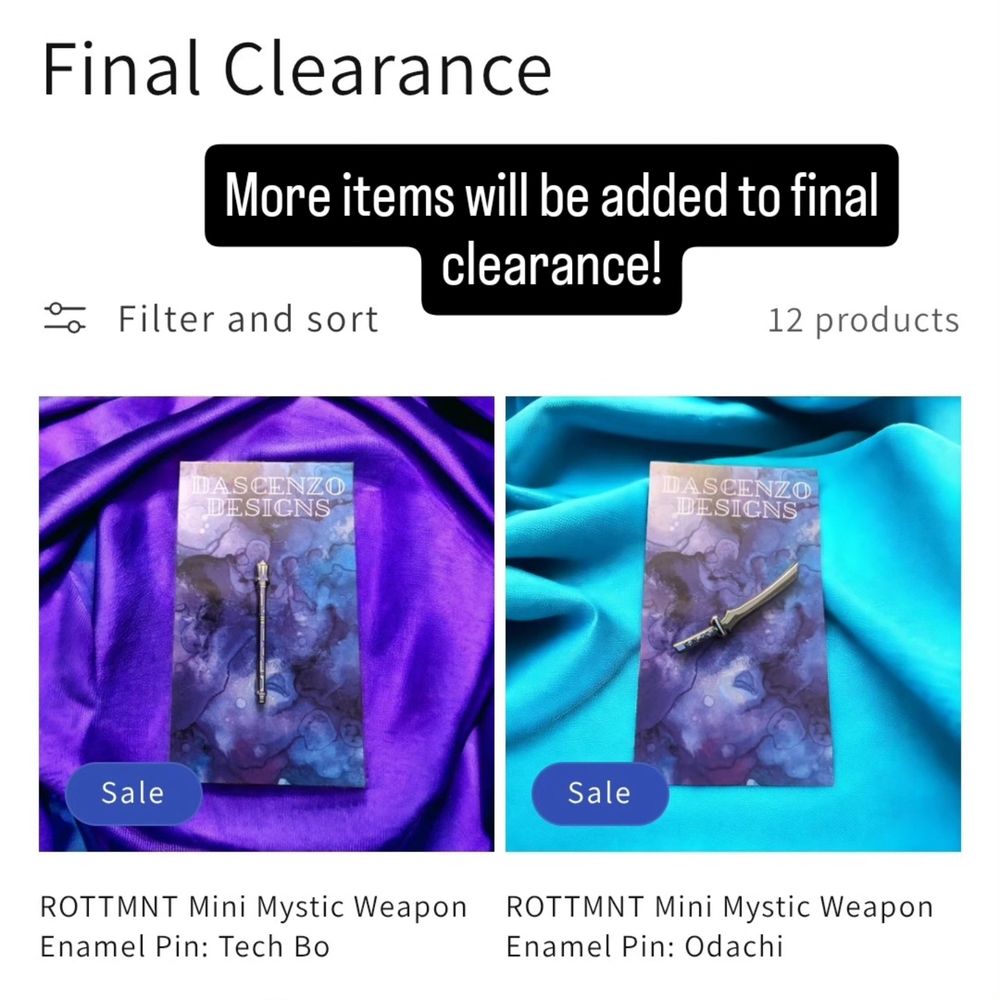
Task: Click the Sale badge on the Tech Bo pin
Action: (x=133, y=793)
